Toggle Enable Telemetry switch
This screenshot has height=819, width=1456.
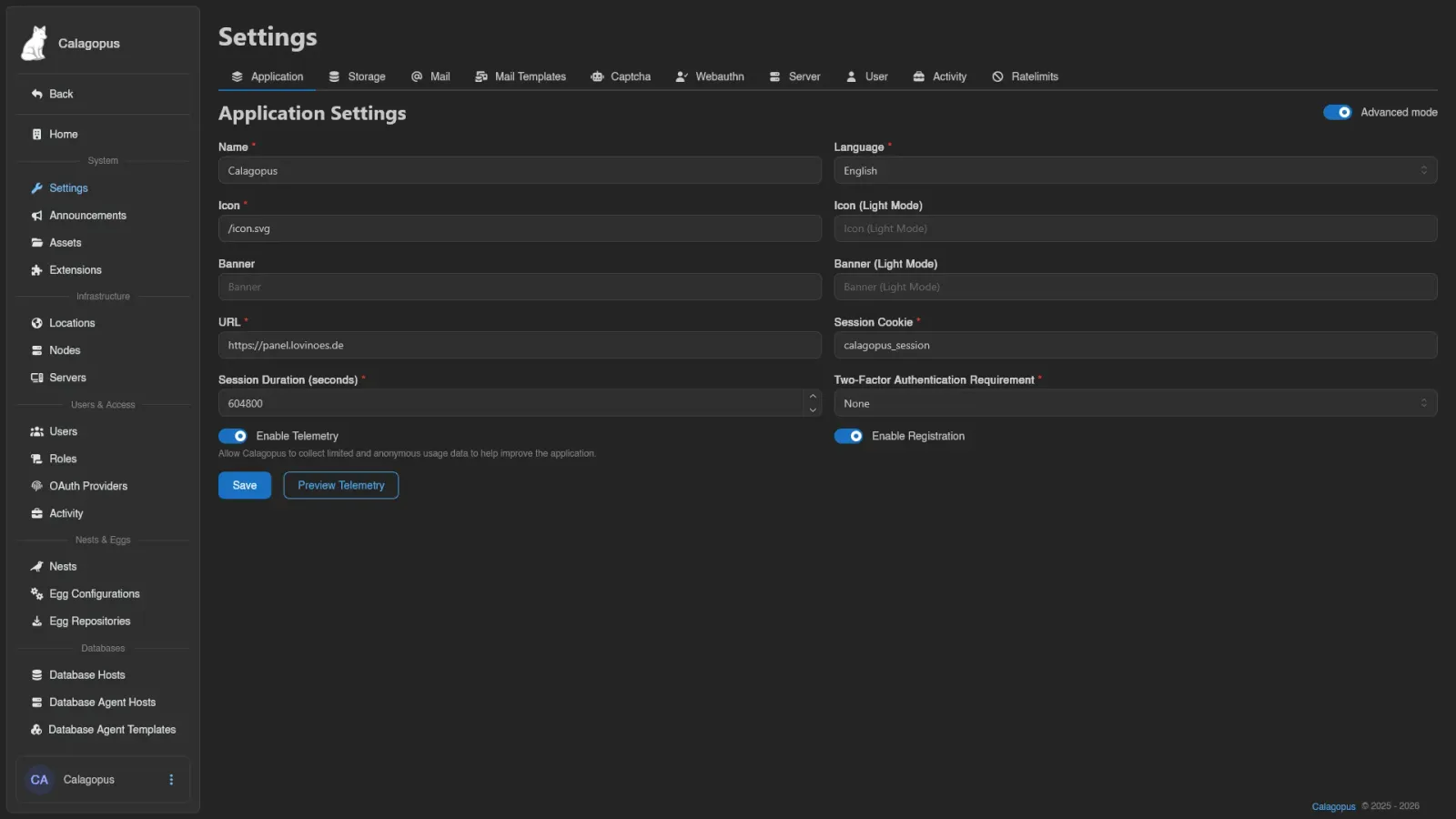(x=233, y=436)
